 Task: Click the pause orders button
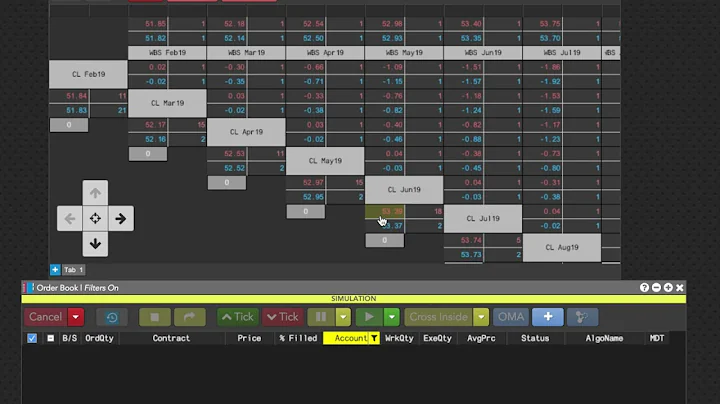coord(321,317)
